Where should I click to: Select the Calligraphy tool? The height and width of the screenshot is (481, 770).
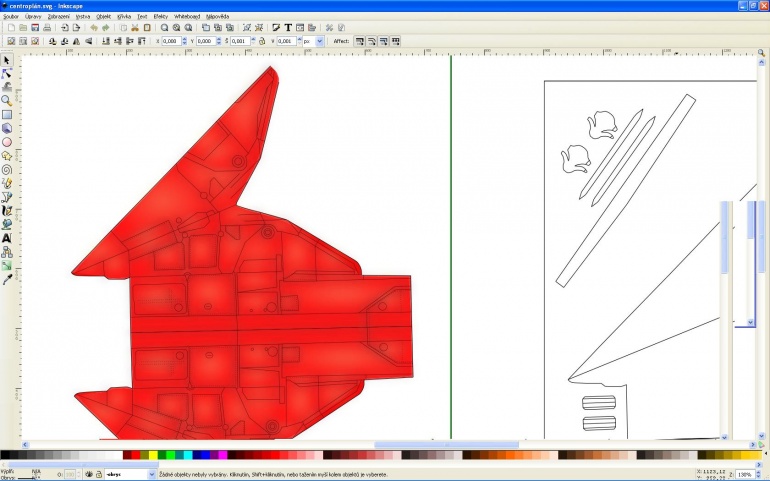6,211
